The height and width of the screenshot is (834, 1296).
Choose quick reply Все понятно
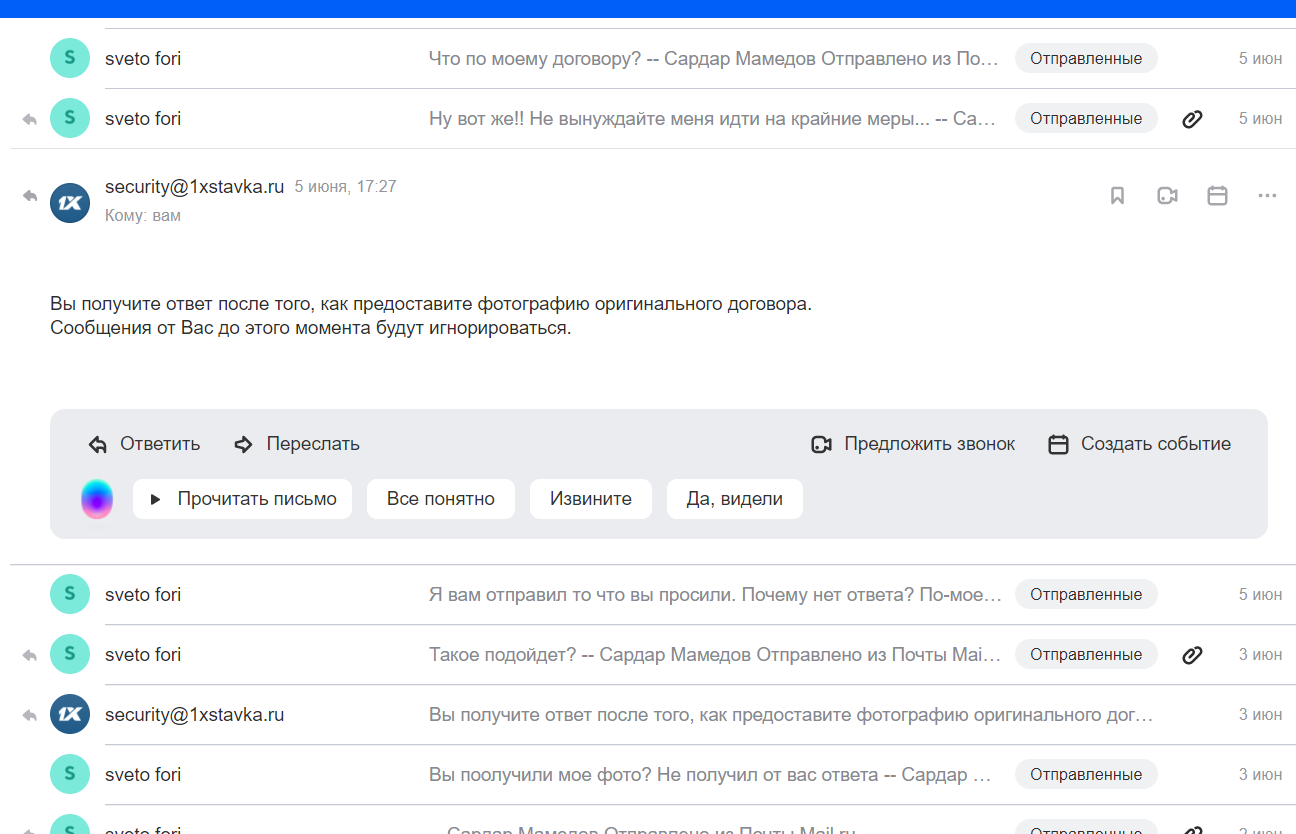coord(440,499)
